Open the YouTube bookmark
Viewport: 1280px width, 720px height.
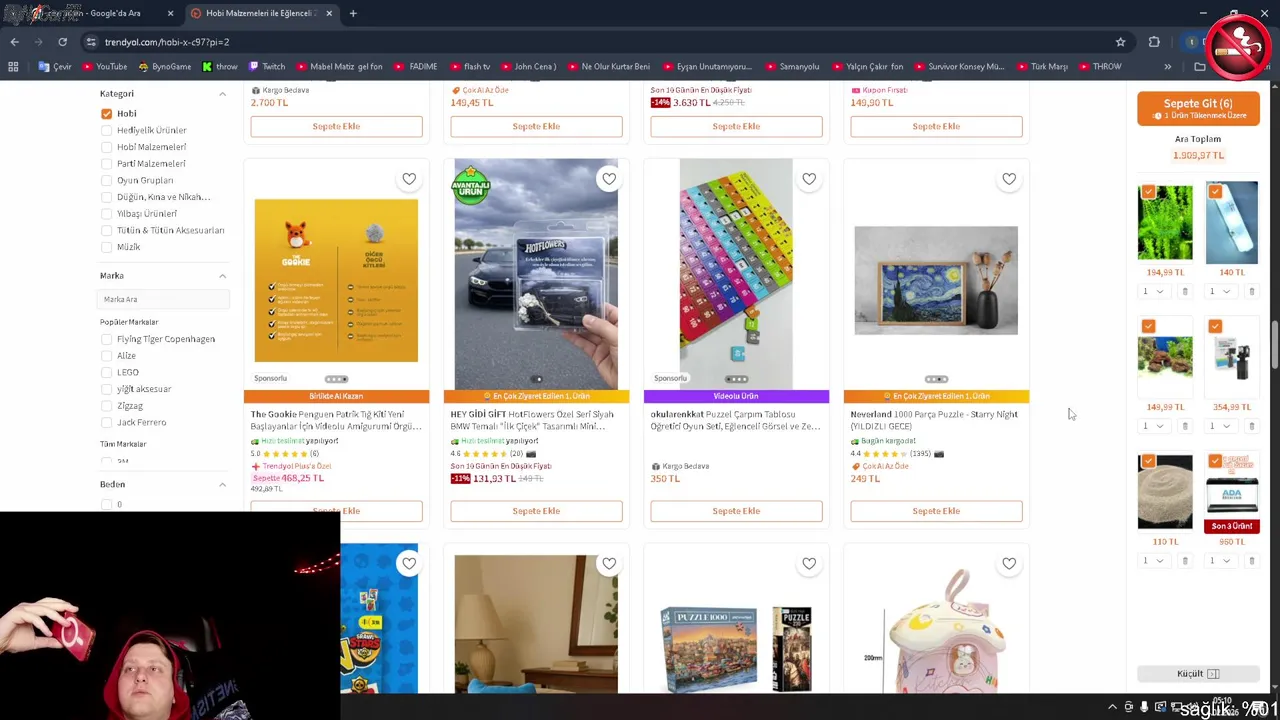coord(104,66)
